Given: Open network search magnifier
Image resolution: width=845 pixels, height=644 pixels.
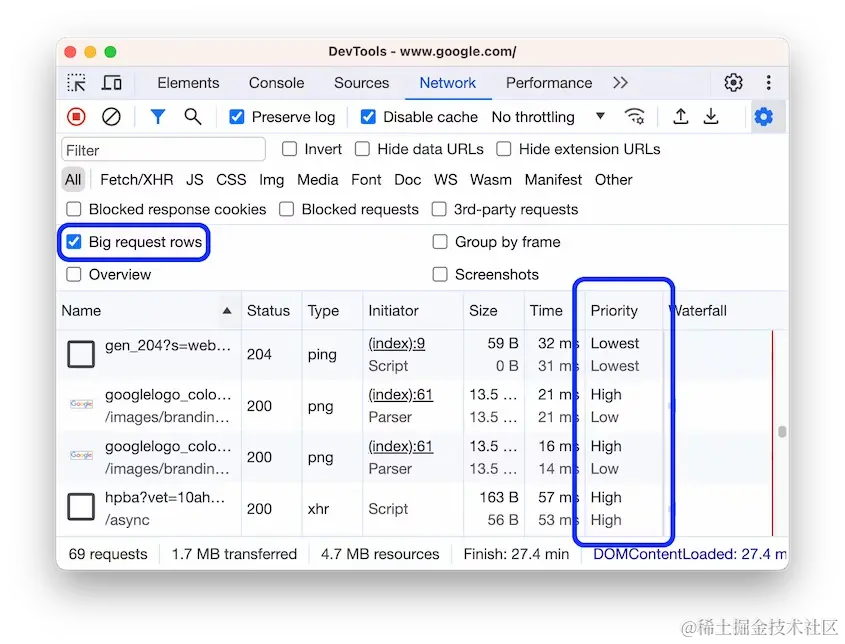Looking at the screenshot, I should coord(192,116).
